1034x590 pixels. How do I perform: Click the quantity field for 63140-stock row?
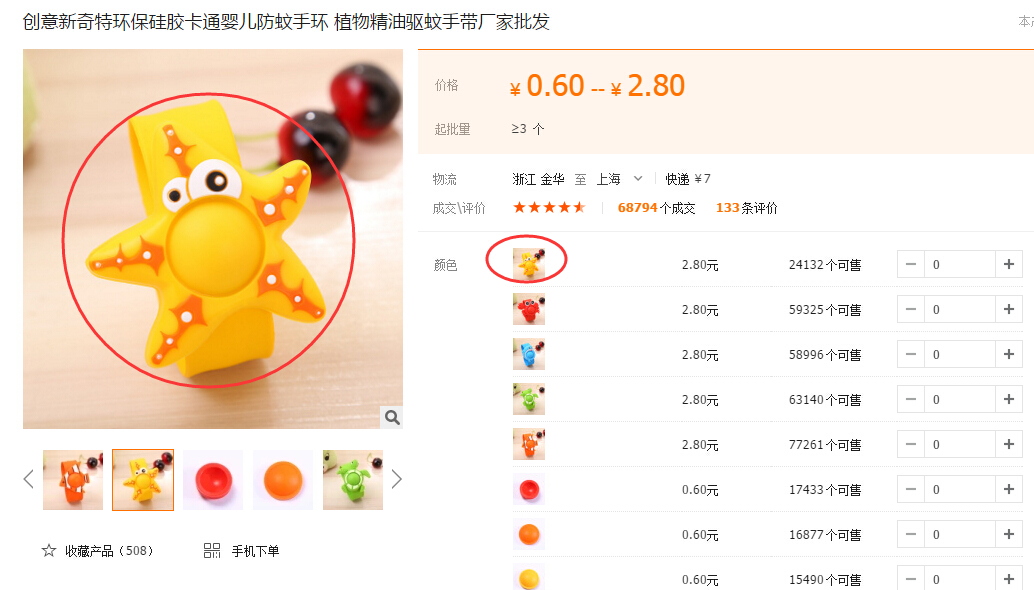959,399
